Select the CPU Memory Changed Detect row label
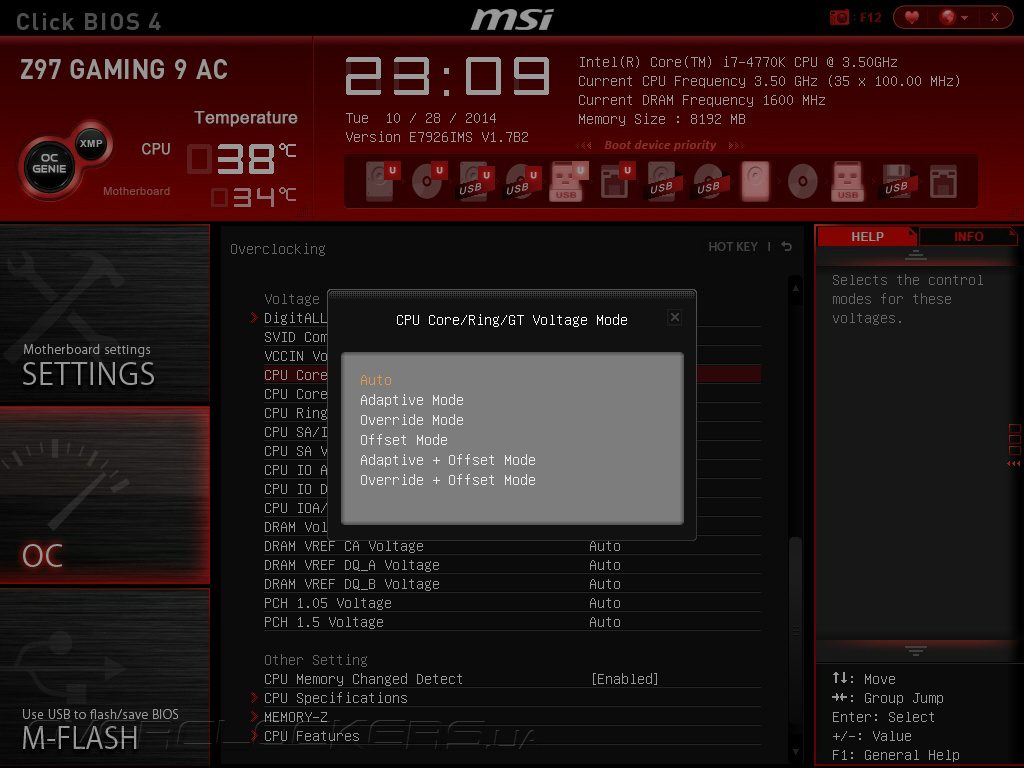This screenshot has height=768, width=1024. tap(363, 679)
